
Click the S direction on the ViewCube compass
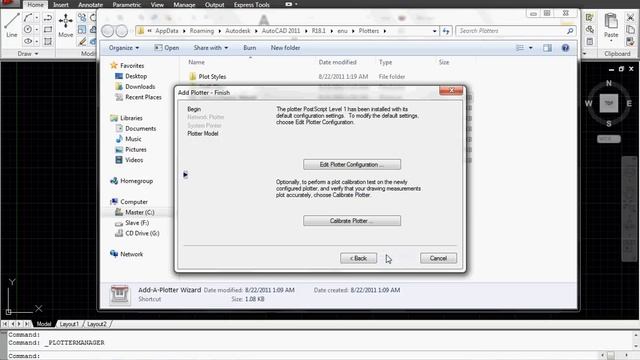tap(609, 123)
